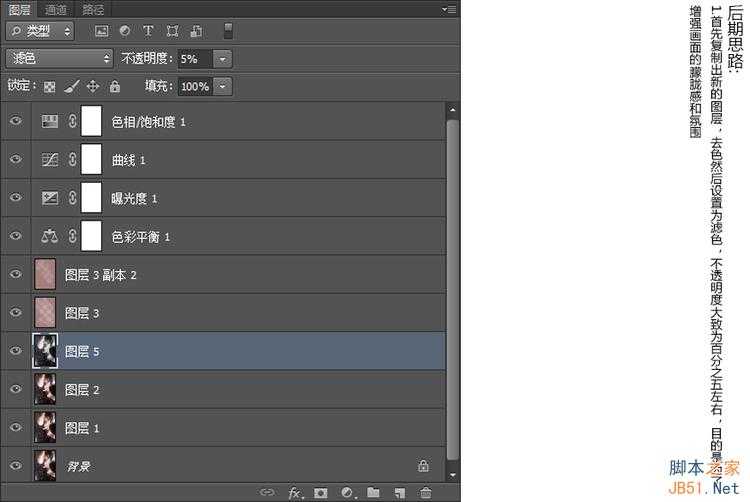Click the pixel layer filter icon
750x502 pixels.
(x=103, y=32)
